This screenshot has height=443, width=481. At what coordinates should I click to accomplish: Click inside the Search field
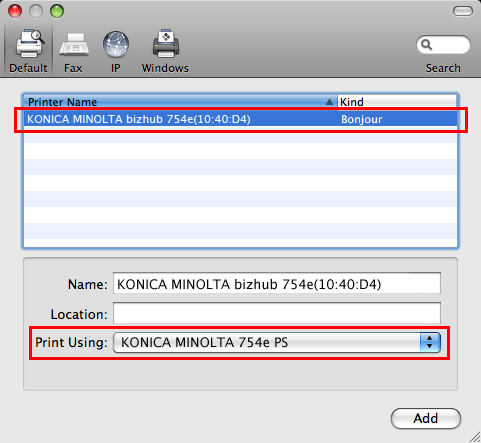443,44
